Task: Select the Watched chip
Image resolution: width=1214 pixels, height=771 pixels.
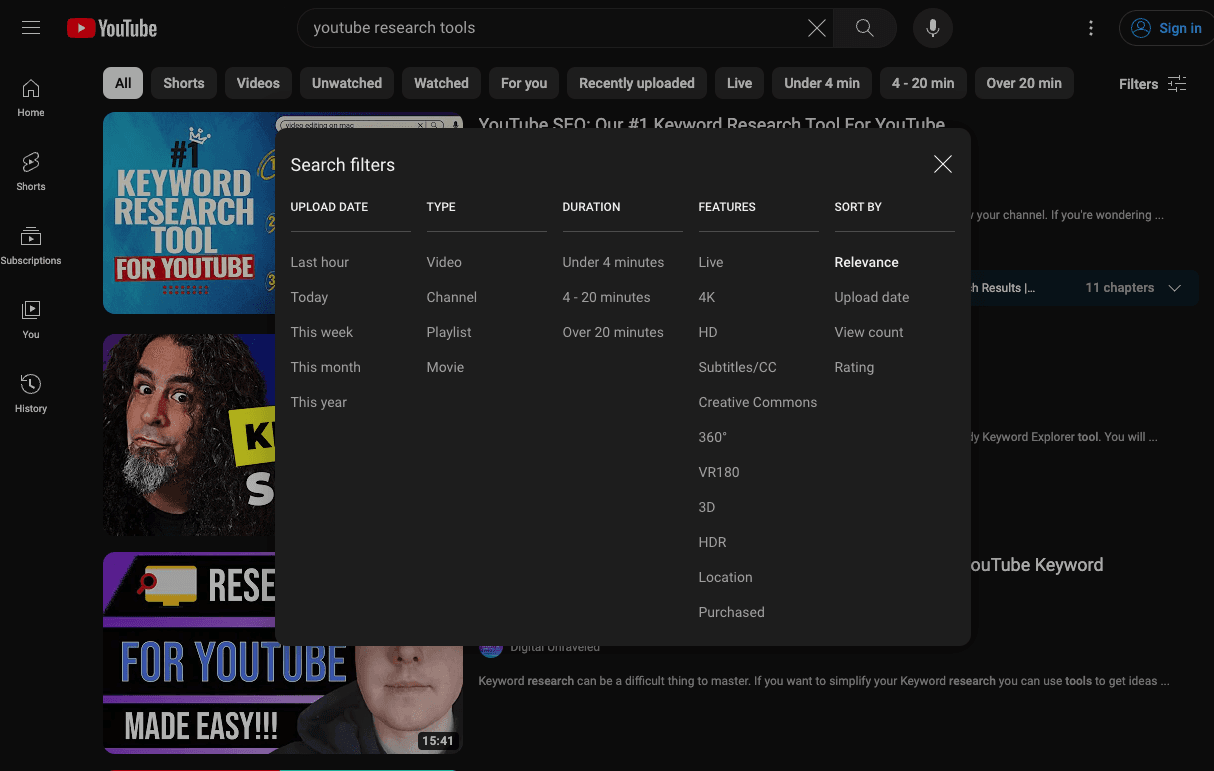Action: pyautogui.click(x=441, y=83)
